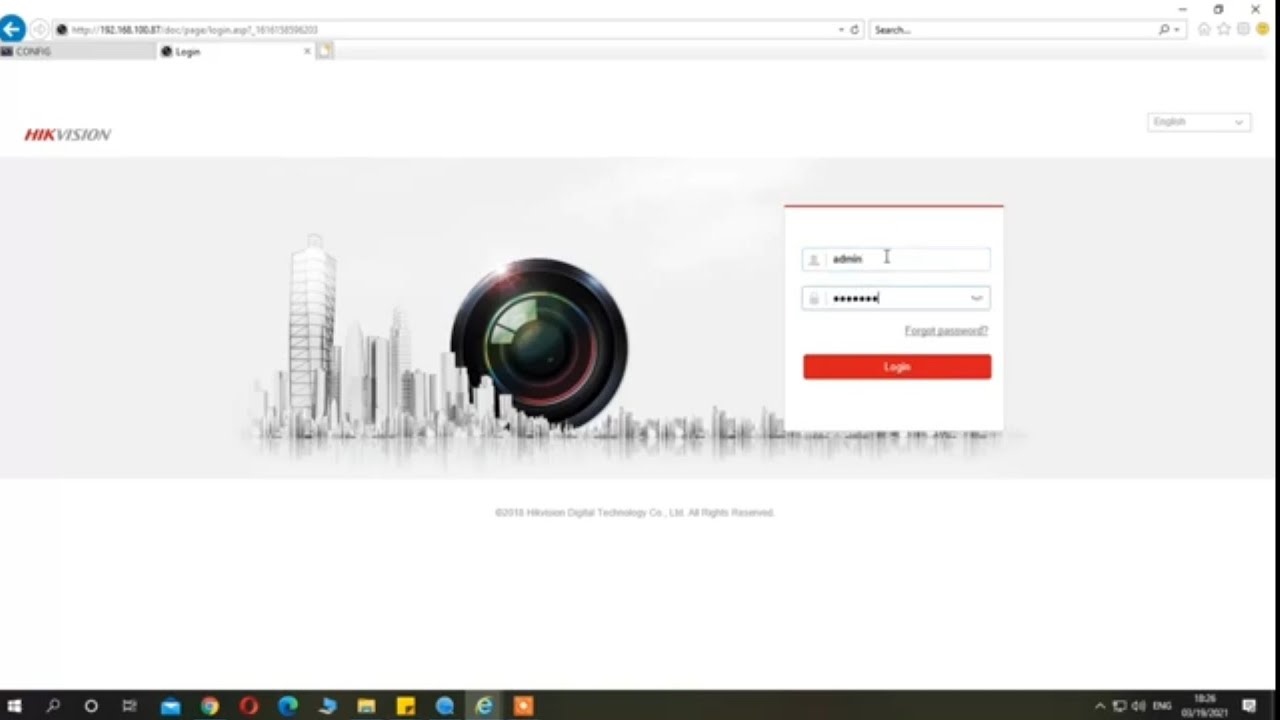Click the Forgot password? link
Image resolution: width=1280 pixels, height=720 pixels.
[x=946, y=331]
